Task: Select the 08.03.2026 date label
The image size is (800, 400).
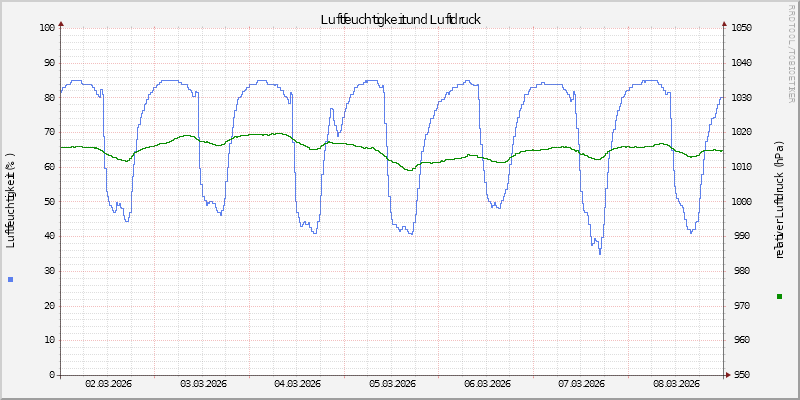Action: click(677, 384)
